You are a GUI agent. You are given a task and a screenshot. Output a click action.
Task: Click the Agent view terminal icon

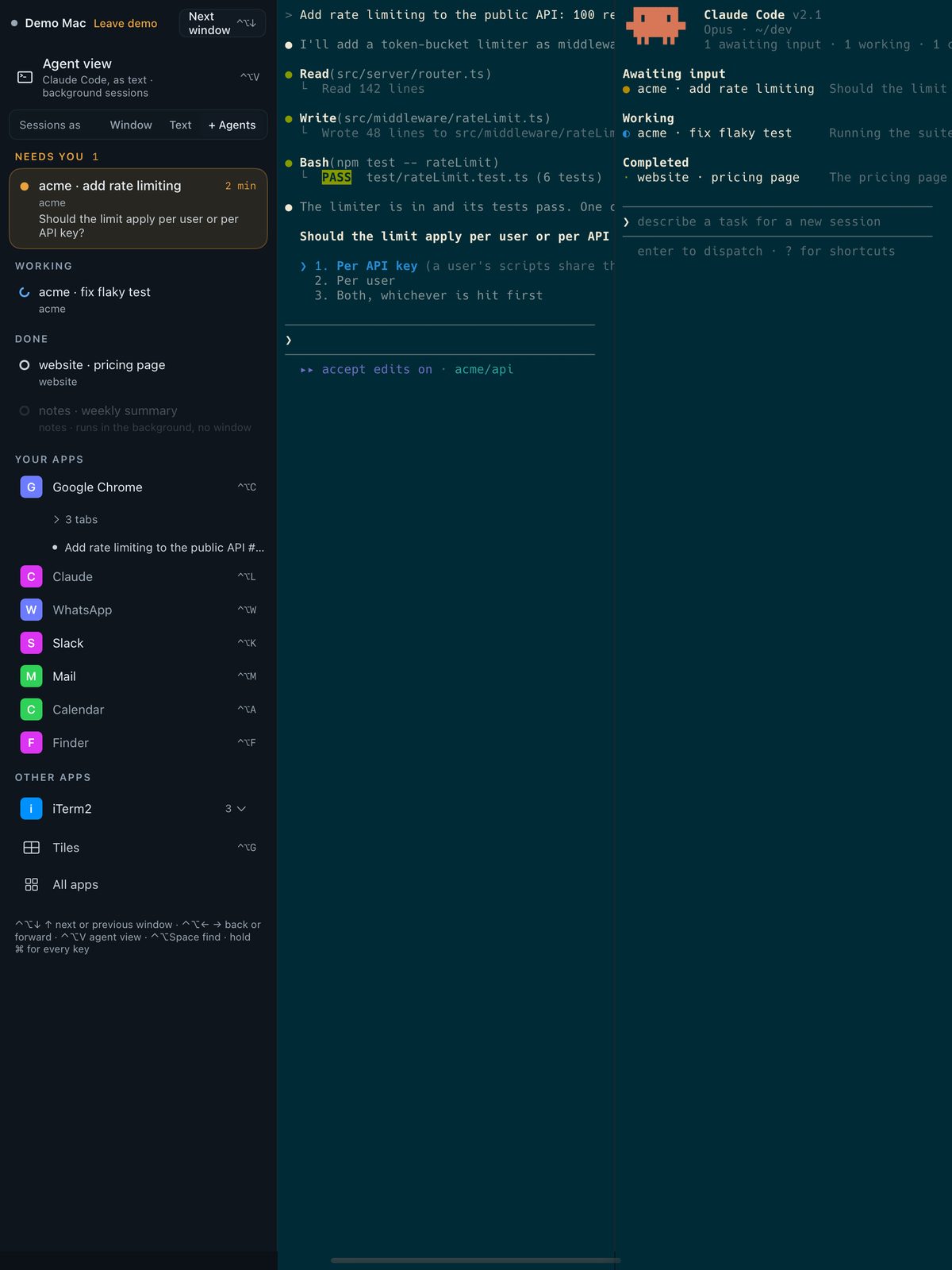pyautogui.click(x=25, y=77)
